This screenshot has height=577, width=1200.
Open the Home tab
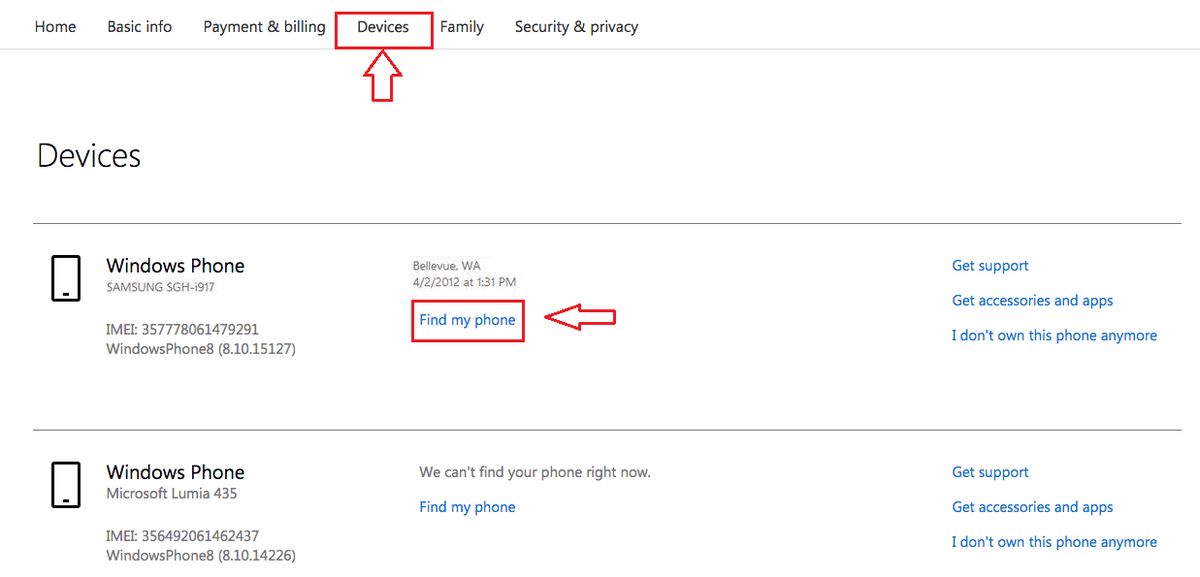click(x=55, y=27)
